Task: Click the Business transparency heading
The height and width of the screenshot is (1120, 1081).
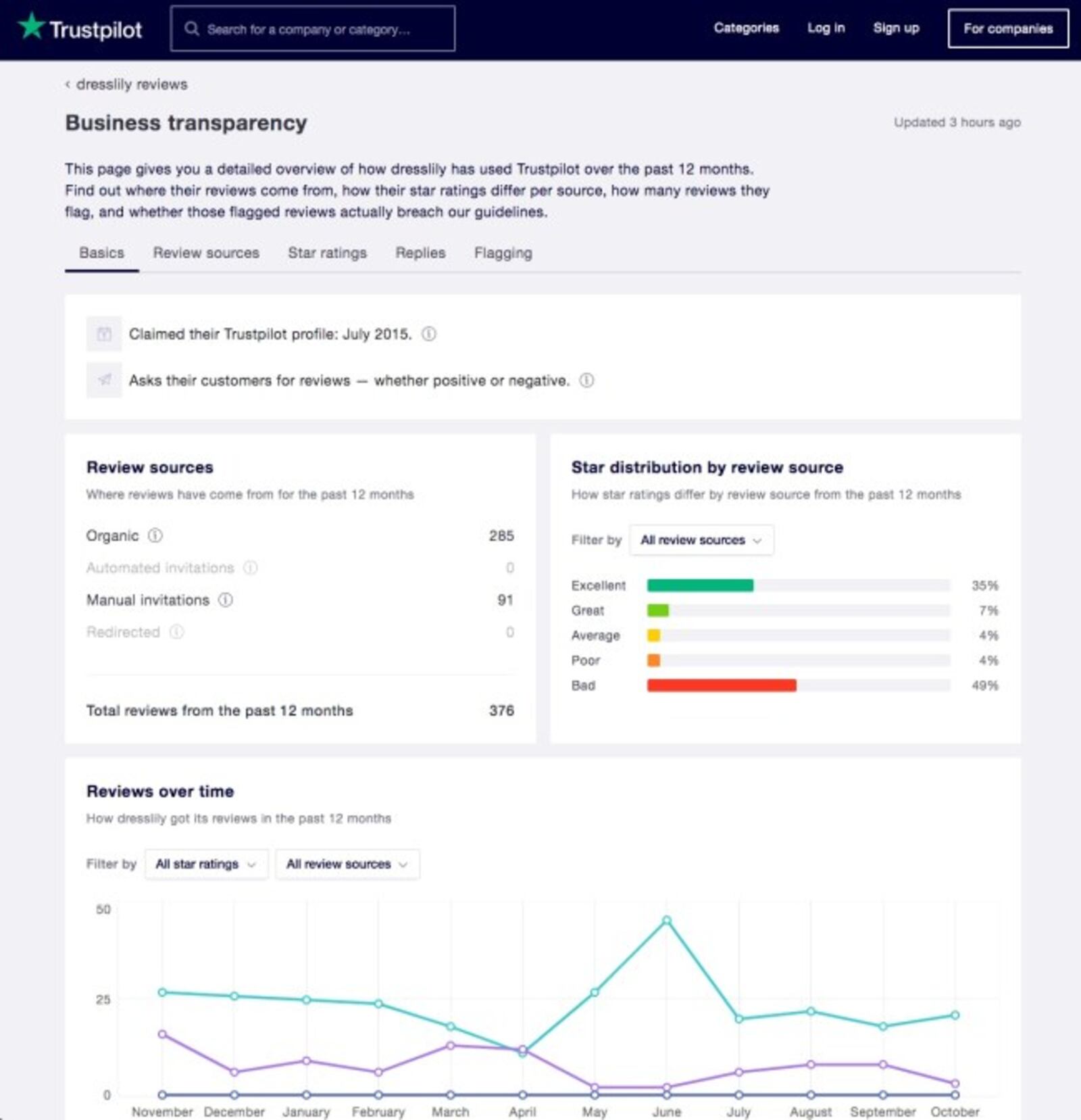Action: tap(186, 123)
